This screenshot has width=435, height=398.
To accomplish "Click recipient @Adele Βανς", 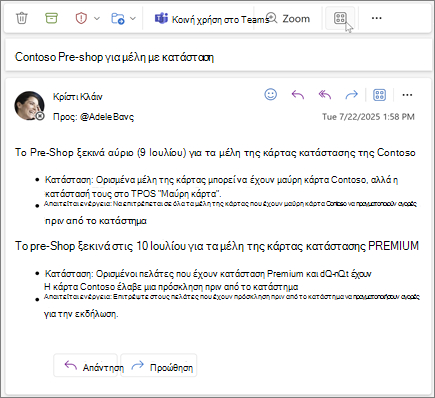I will 107,117.
